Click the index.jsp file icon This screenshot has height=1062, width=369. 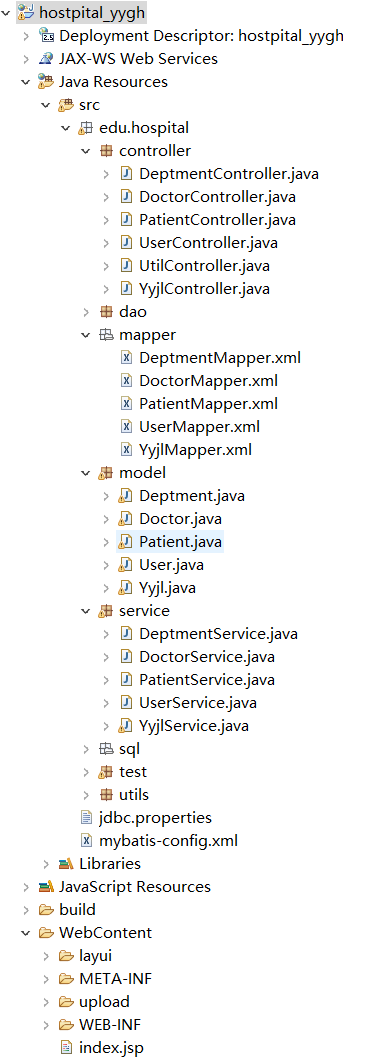point(66,1047)
